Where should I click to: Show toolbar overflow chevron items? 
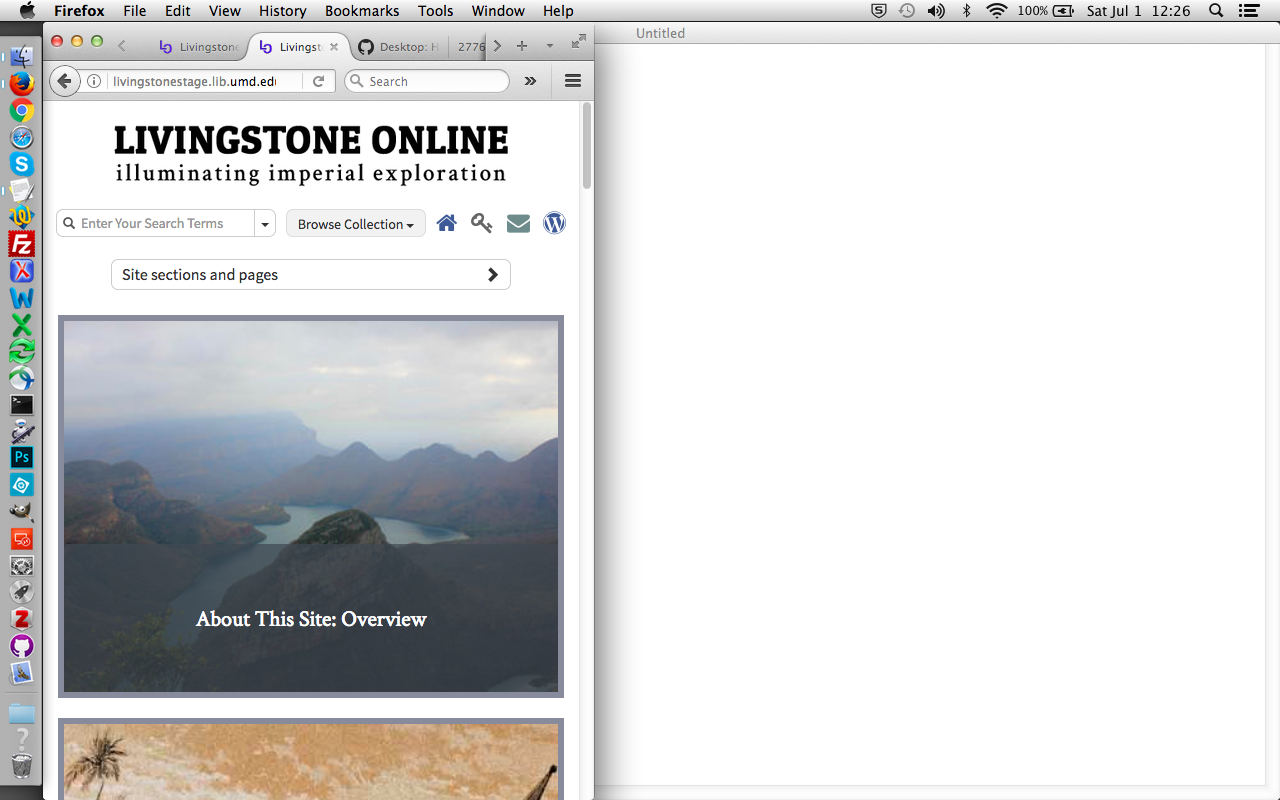pyautogui.click(x=530, y=81)
